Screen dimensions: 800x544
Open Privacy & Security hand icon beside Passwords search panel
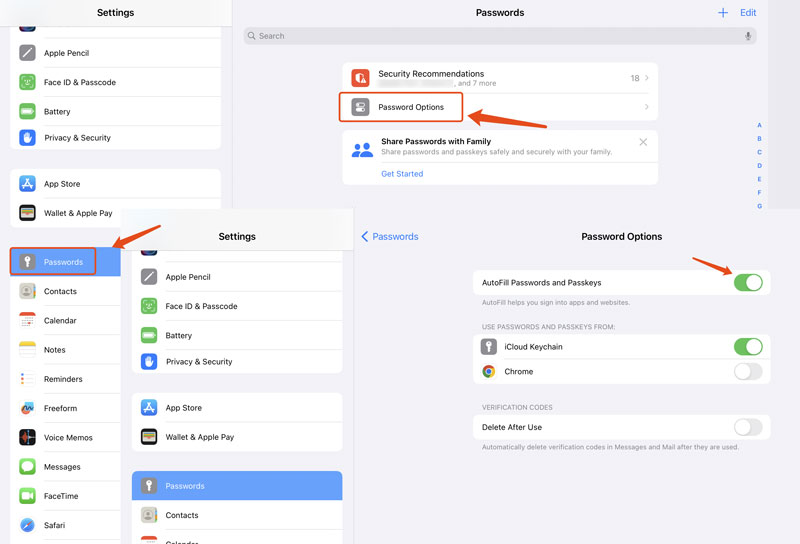coord(28,137)
